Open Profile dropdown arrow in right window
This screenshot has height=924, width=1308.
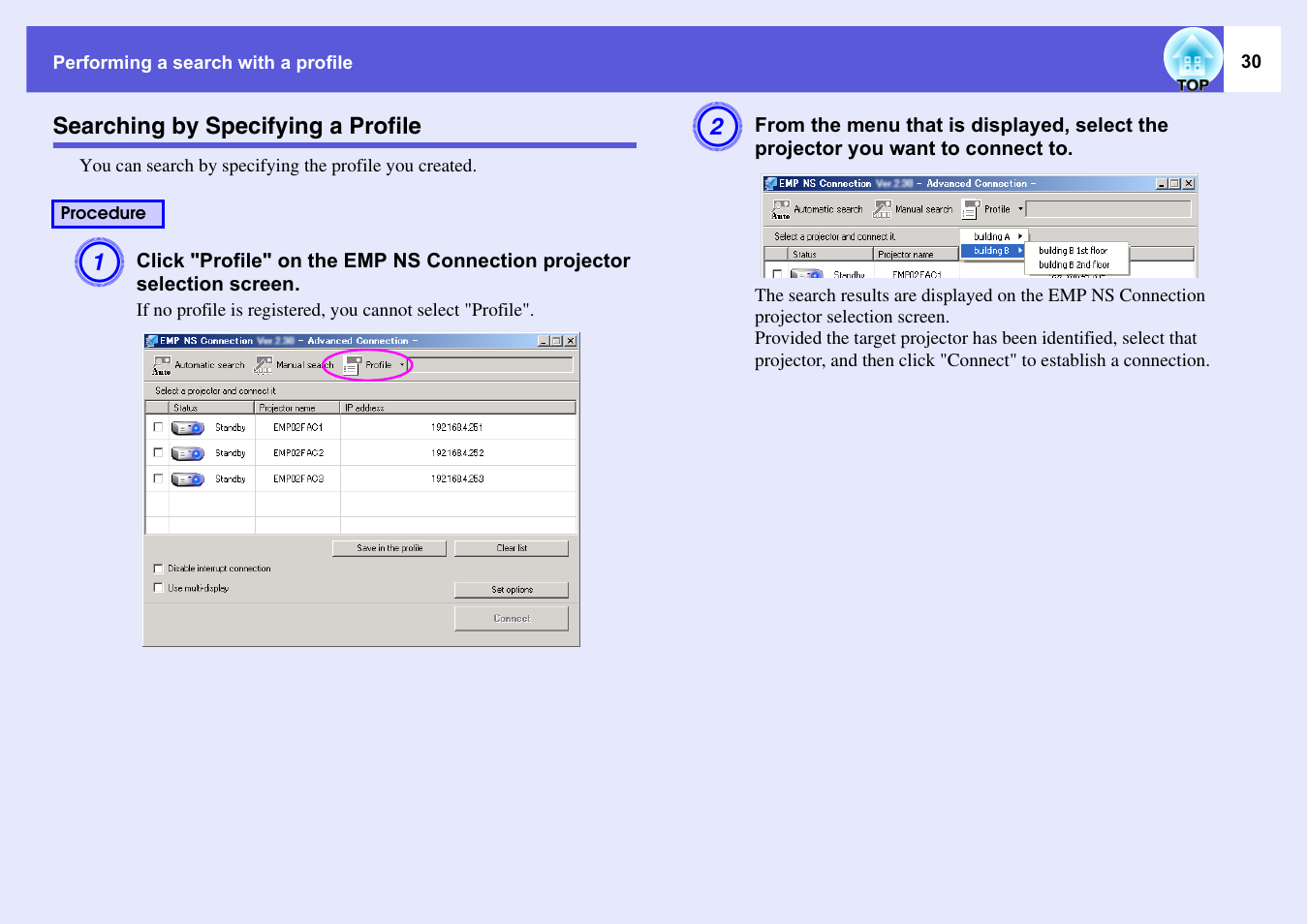pyautogui.click(x=1020, y=209)
